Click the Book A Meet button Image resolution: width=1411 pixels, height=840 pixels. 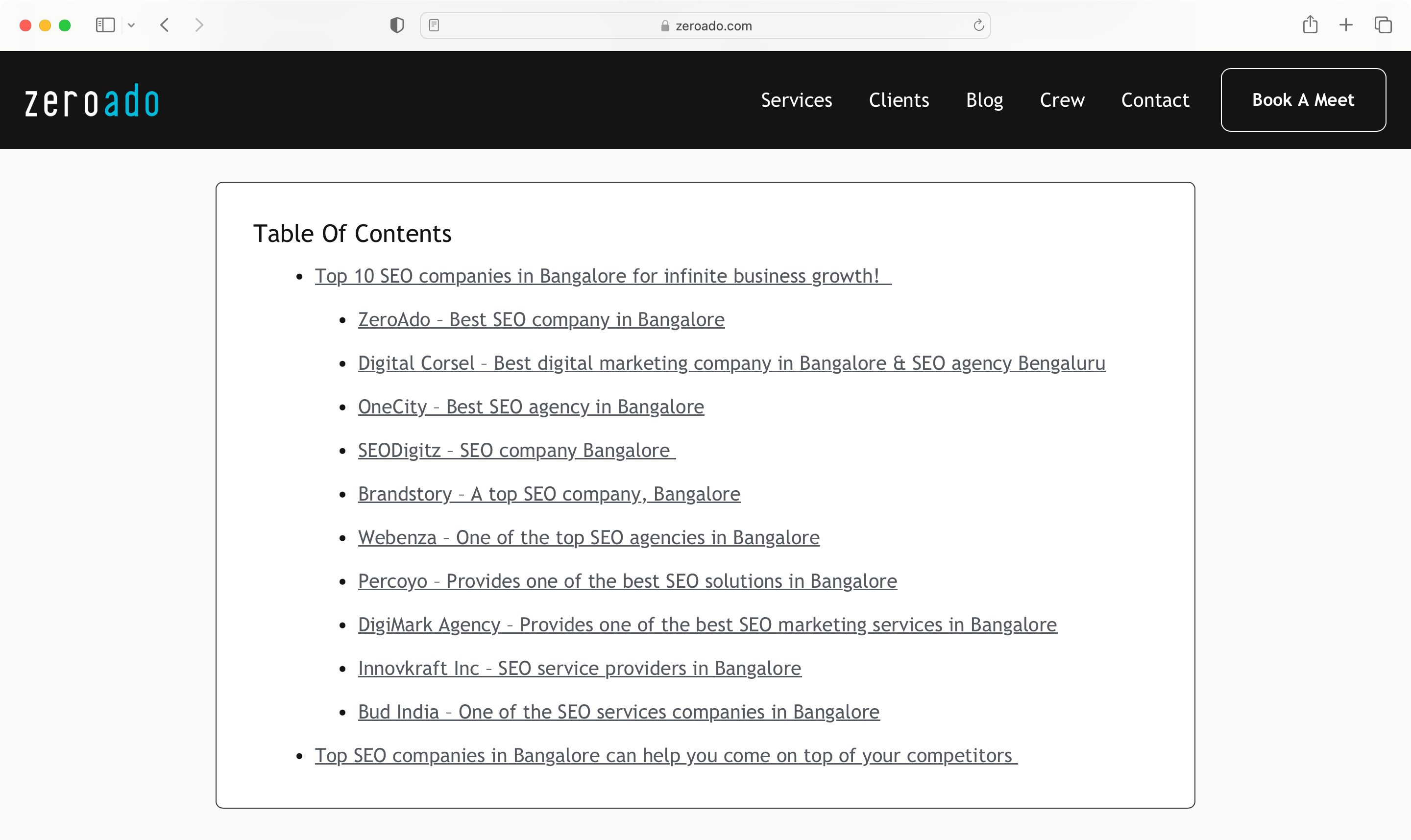point(1303,100)
